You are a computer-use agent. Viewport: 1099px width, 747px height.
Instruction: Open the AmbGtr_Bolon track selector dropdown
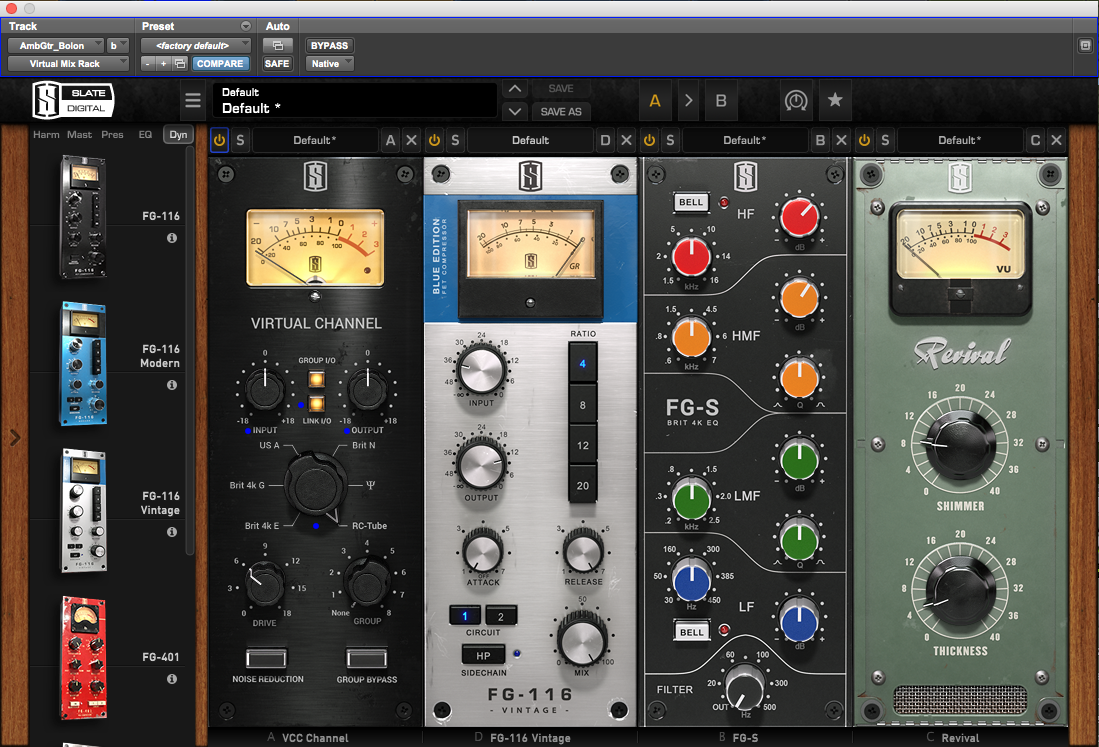click(55, 46)
